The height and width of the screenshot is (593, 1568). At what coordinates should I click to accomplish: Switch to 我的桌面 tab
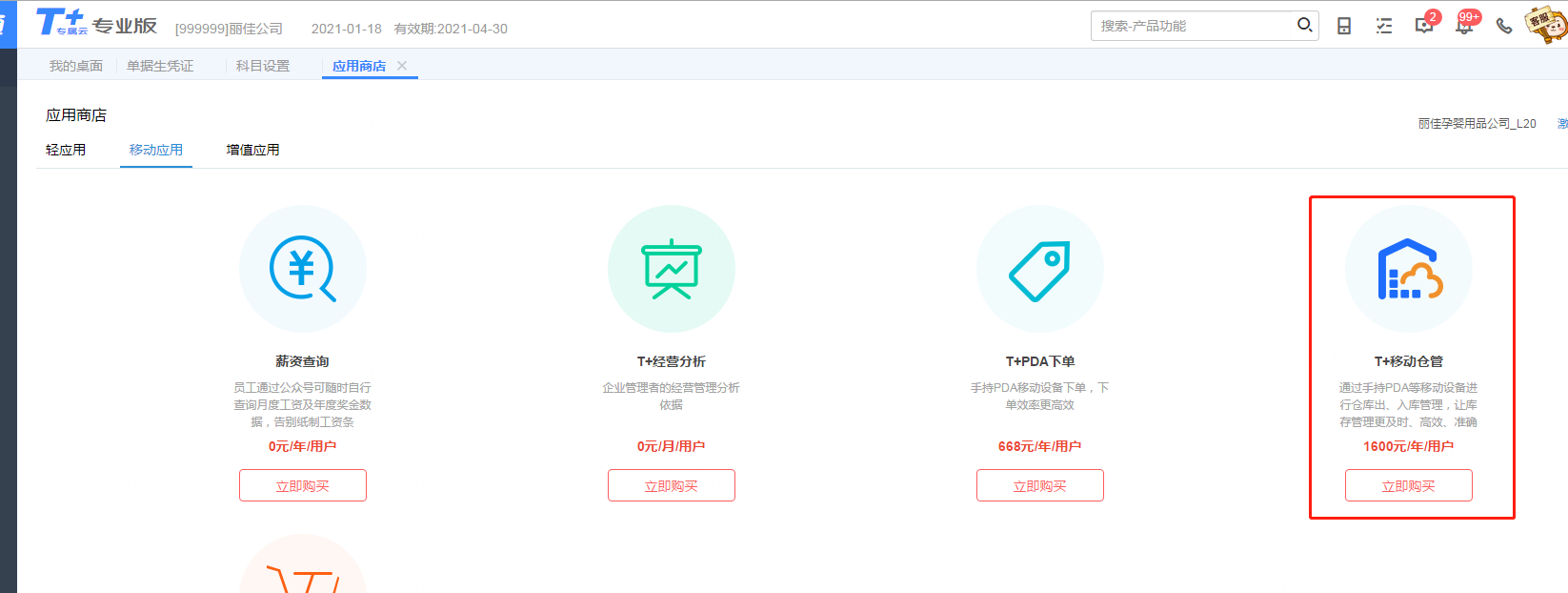tap(76, 66)
